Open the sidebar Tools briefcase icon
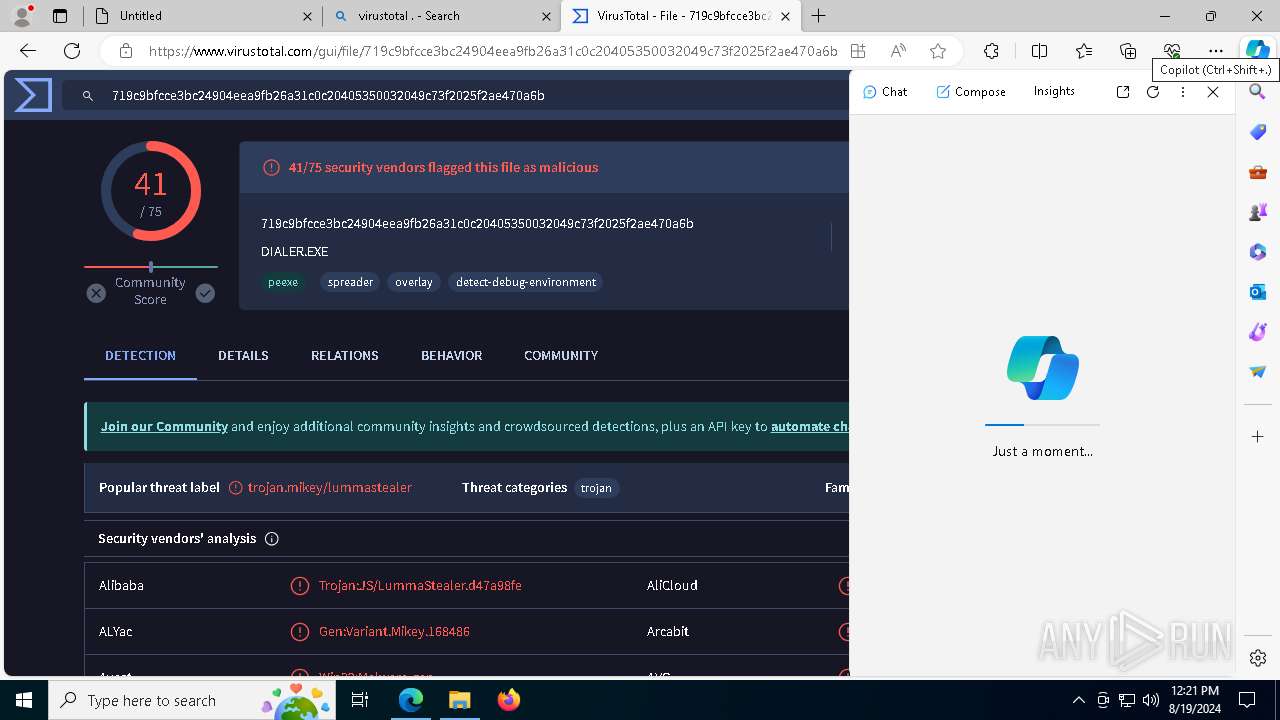1280x720 pixels. pos(1258,172)
